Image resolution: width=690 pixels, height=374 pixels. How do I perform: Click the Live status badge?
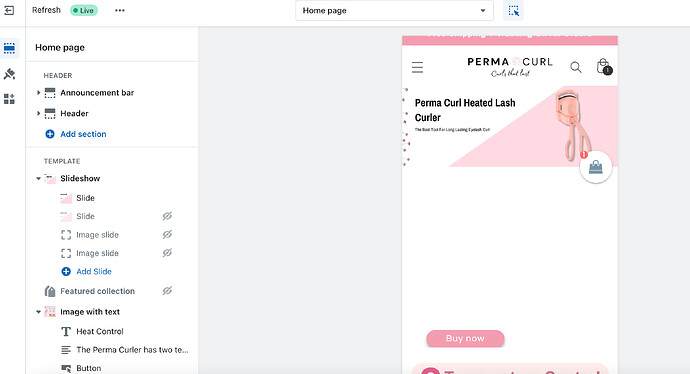pyautogui.click(x=84, y=11)
